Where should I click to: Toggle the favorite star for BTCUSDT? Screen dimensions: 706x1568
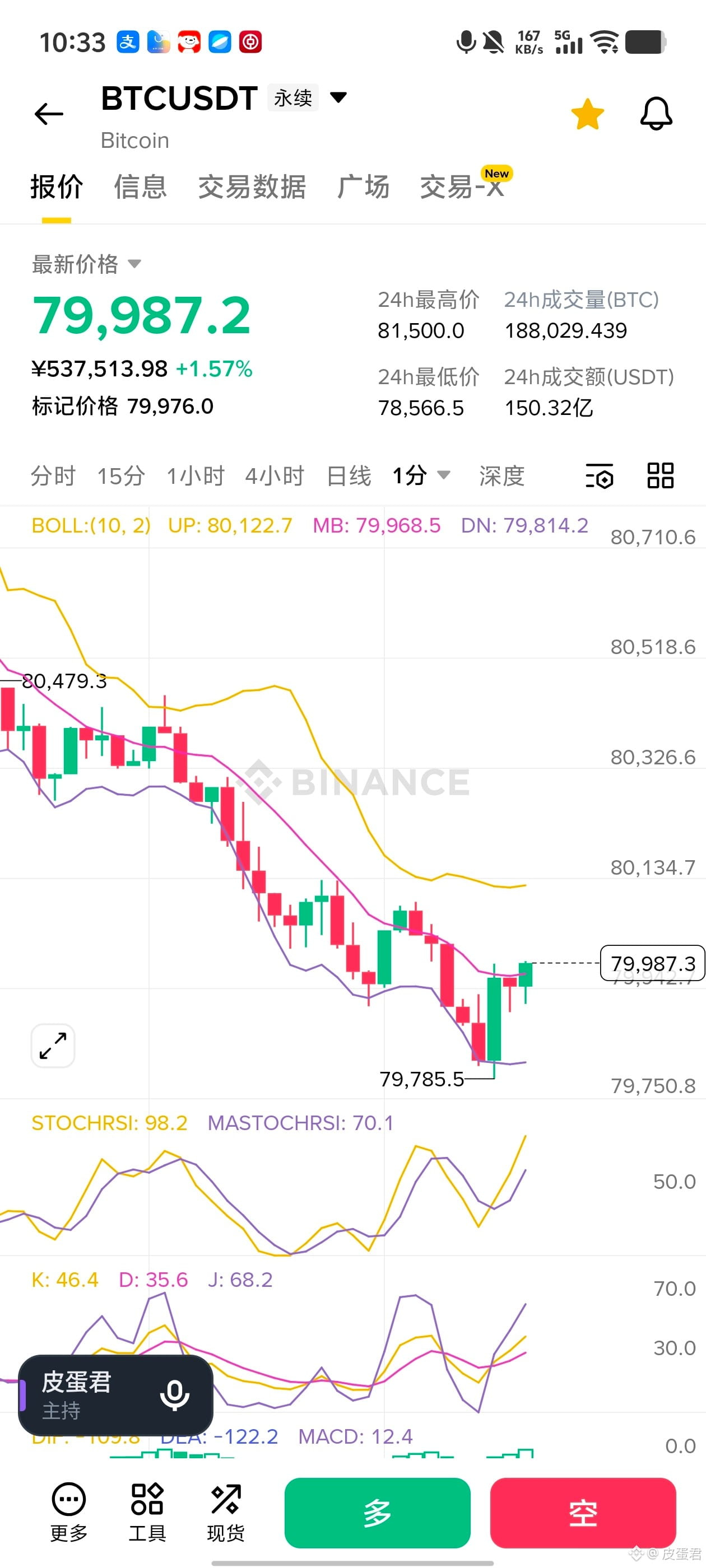[x=587, y=114]
